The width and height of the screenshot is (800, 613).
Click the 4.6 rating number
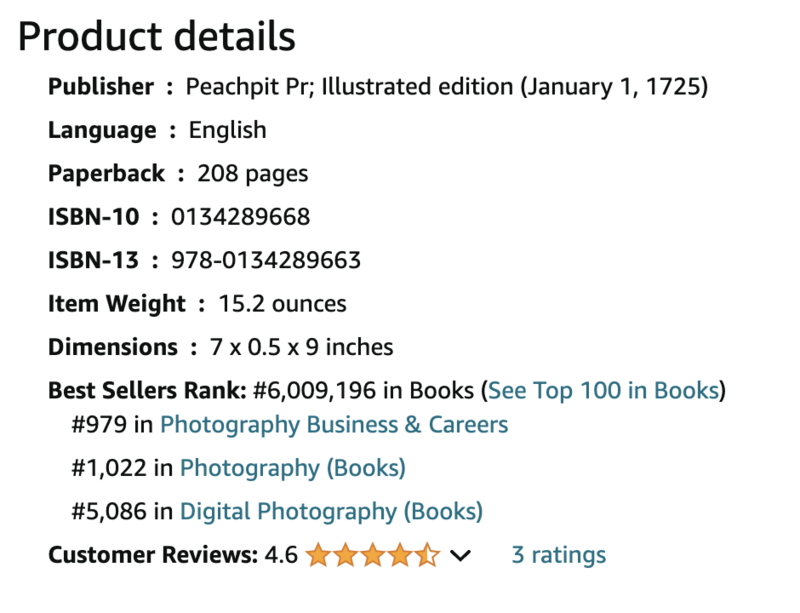coord(281,555)
